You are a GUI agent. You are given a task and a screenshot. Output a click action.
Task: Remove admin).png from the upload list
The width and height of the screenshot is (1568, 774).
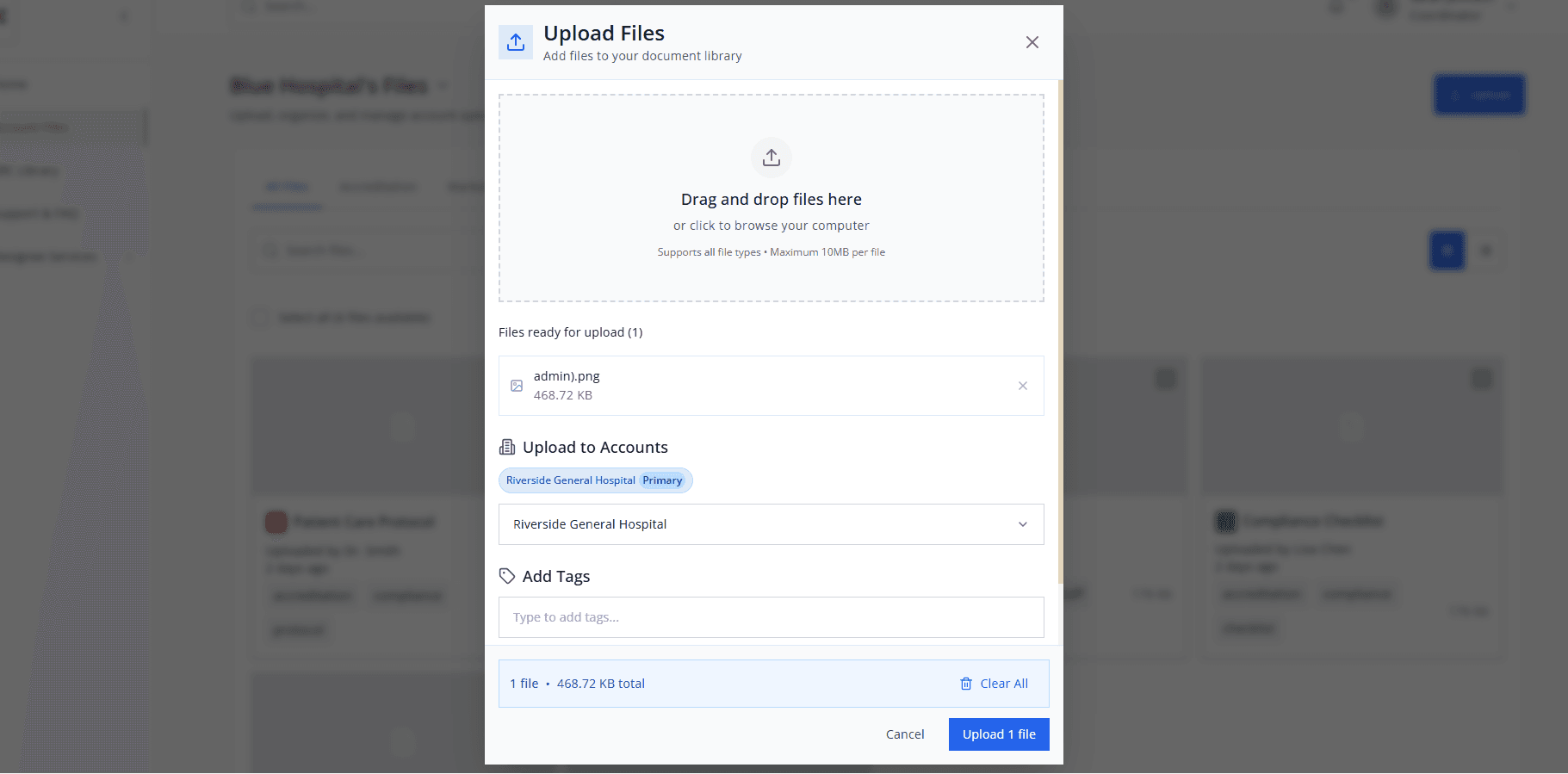(x=1022, y=386)
